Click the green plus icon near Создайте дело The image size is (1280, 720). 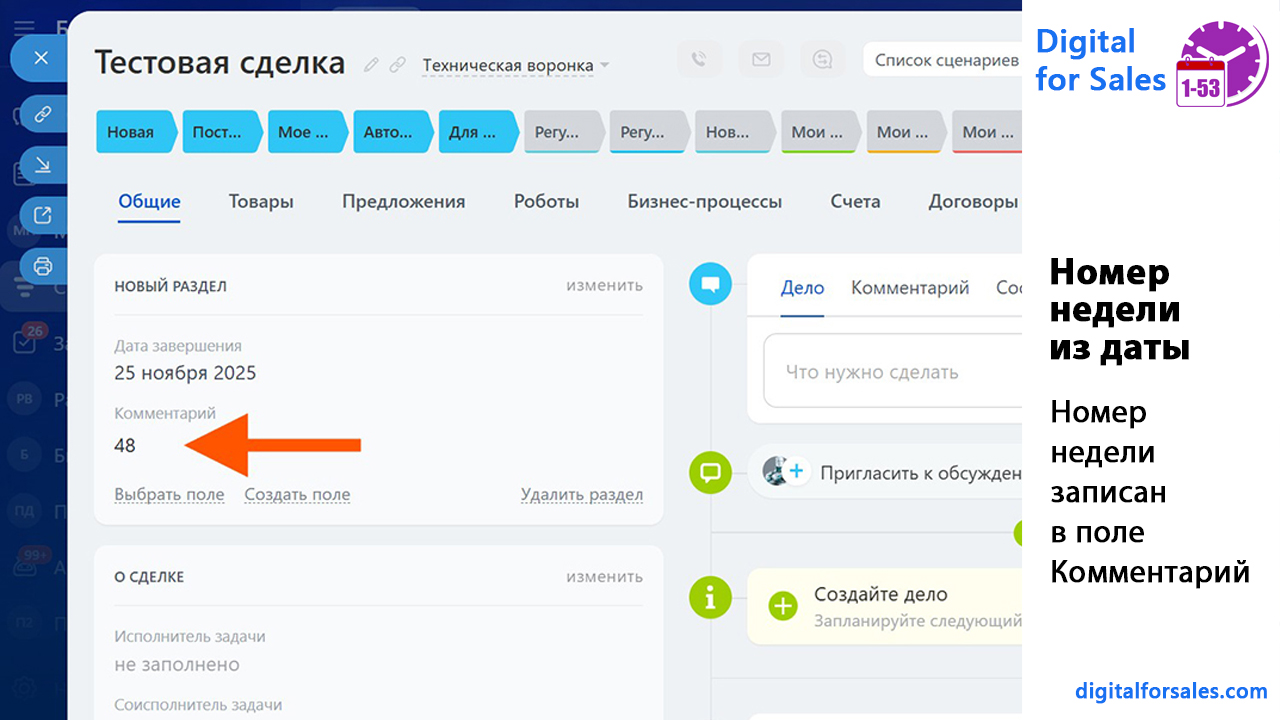783,605
